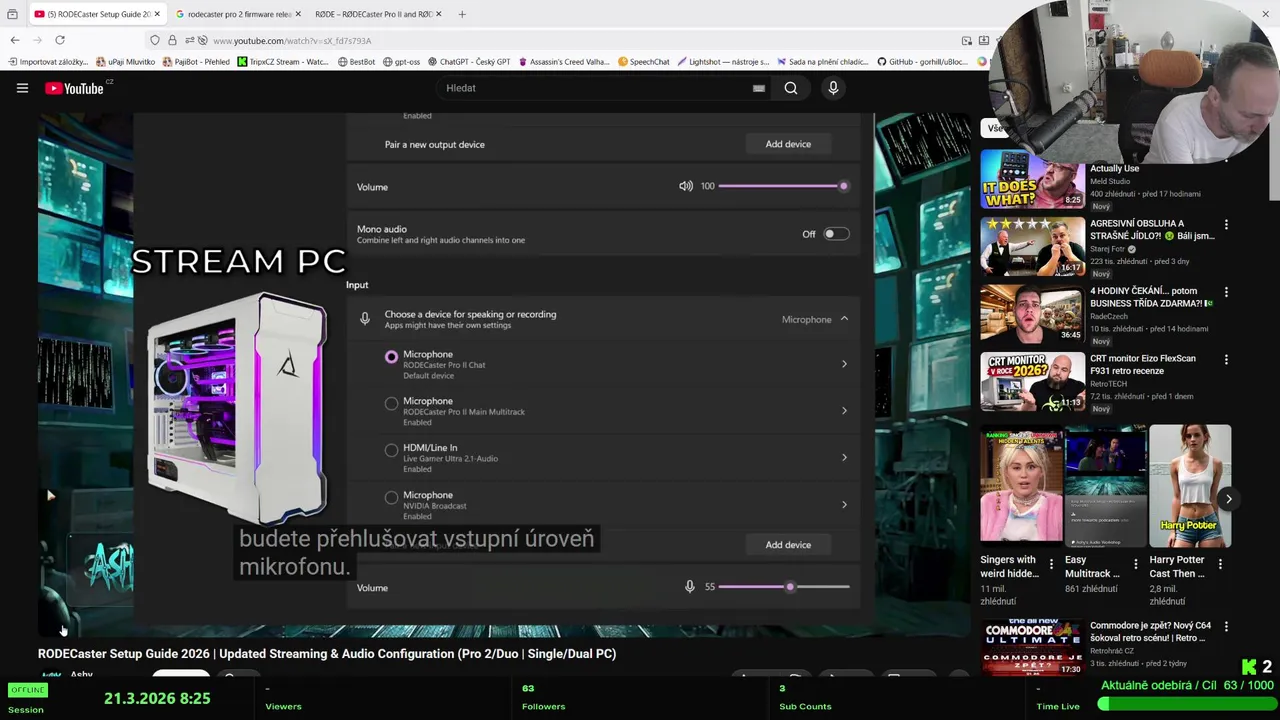Collapse the Microphone input device list
The width and height of the screenshot is (1280, 720).
click(x=844, y=319)
